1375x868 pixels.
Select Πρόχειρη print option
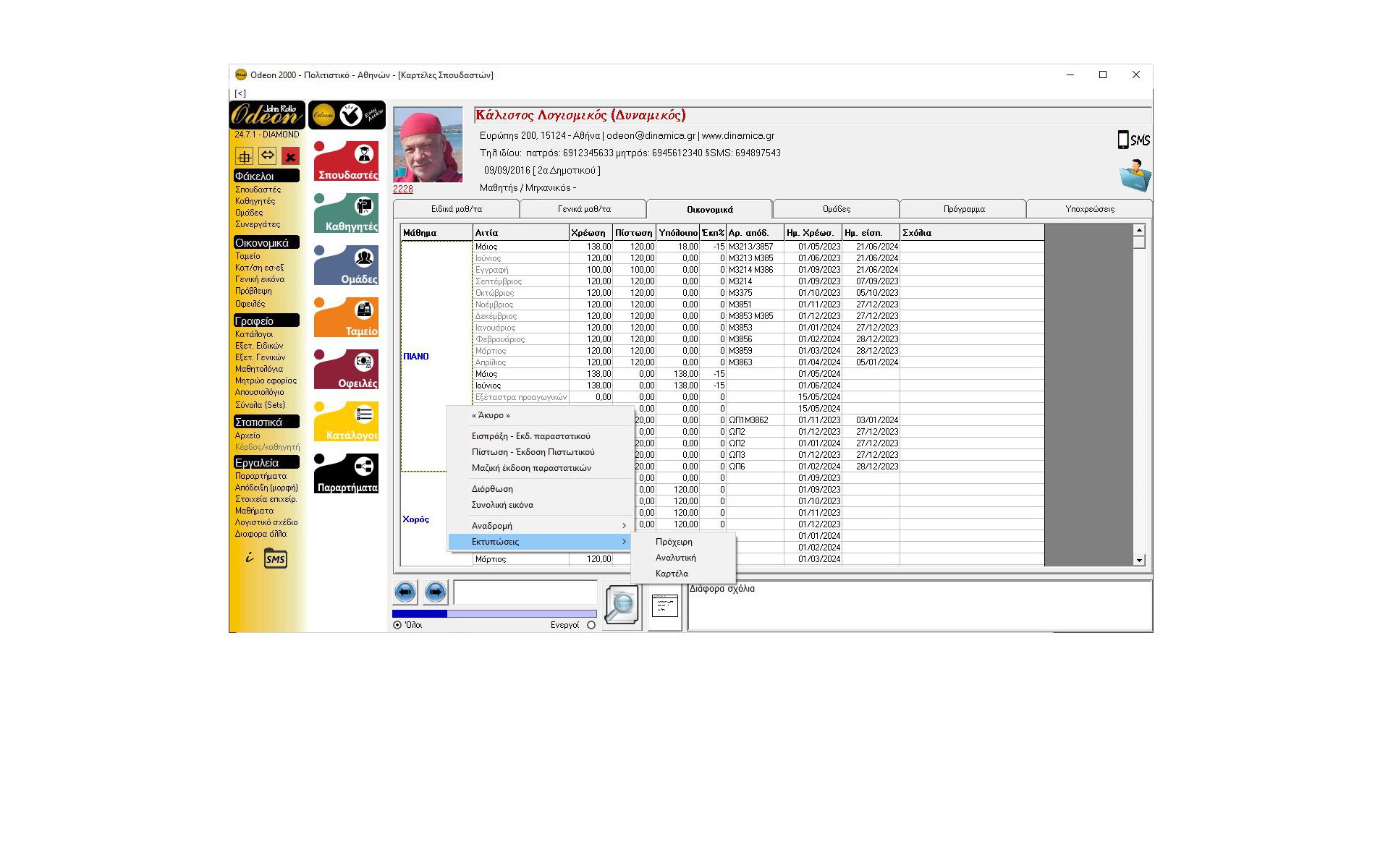coord(683,542)
